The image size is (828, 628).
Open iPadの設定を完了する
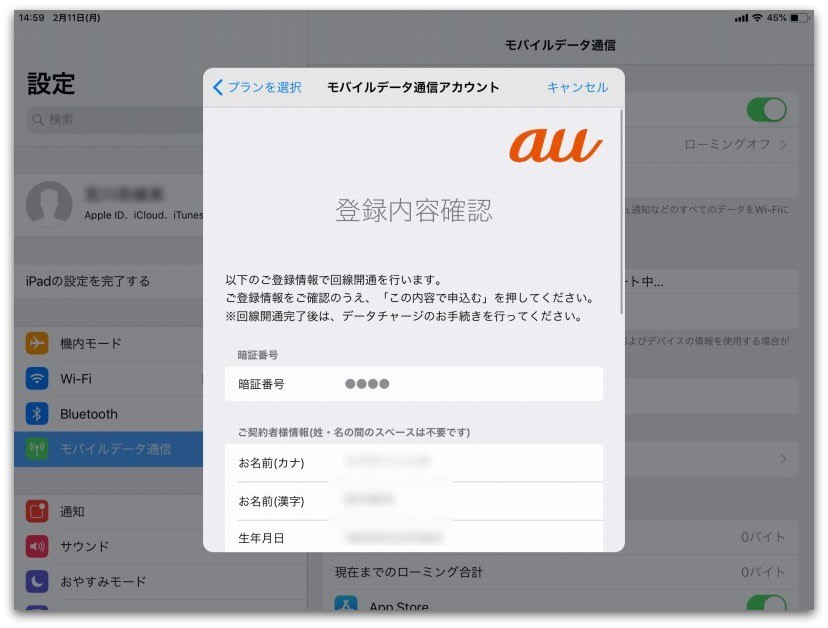(x=109, y=281)
